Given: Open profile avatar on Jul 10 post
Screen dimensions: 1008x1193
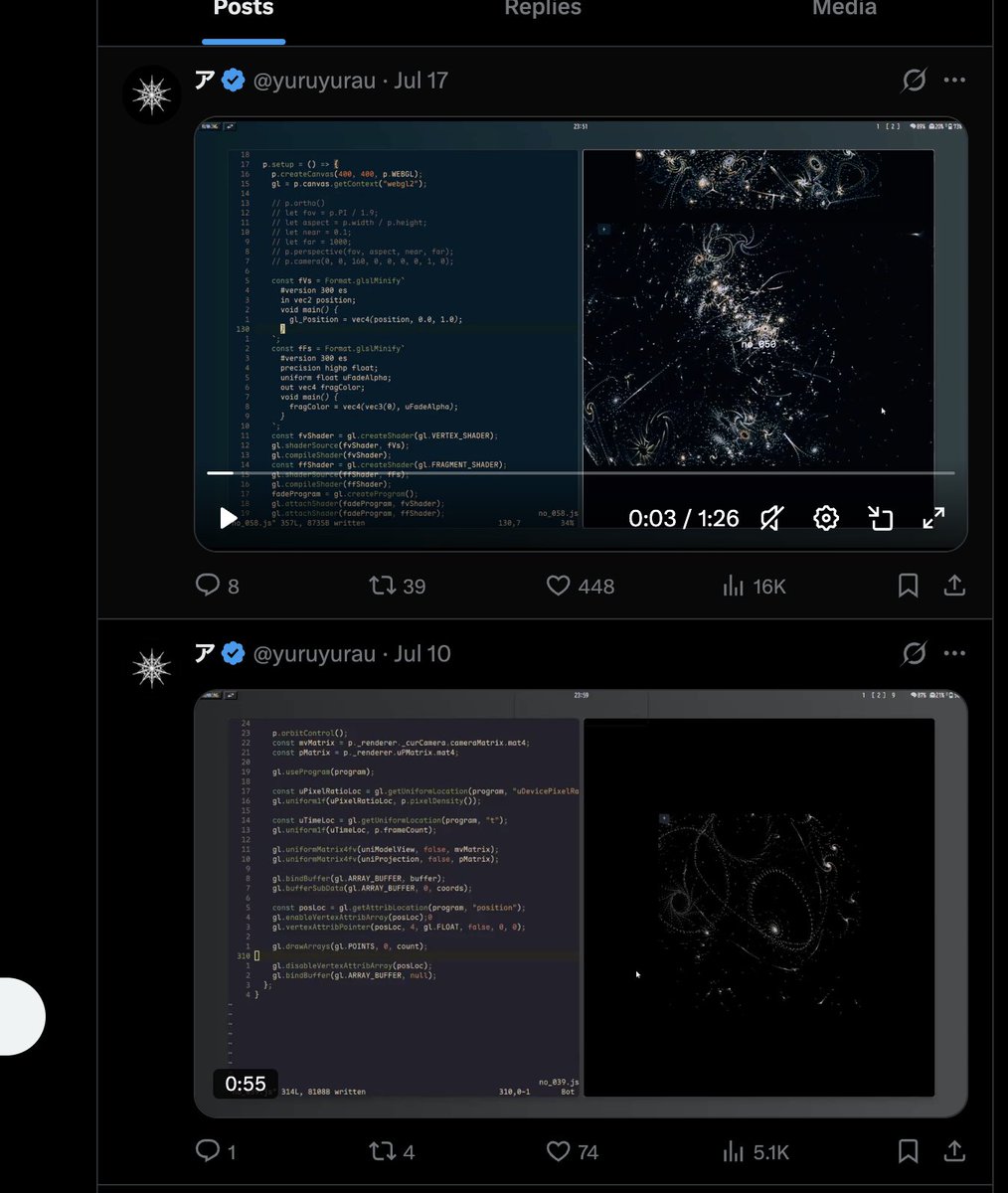Looking at the screenshot, I should (151, 669).
